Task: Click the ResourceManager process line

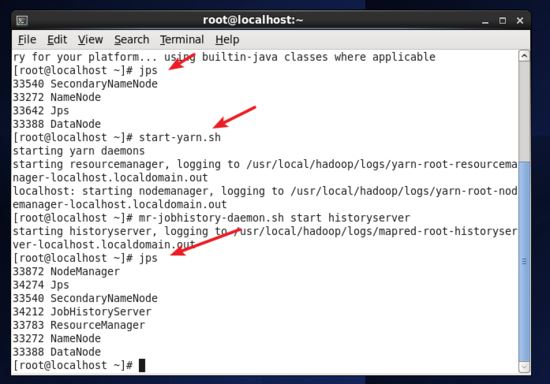Action: pos(79,325)
